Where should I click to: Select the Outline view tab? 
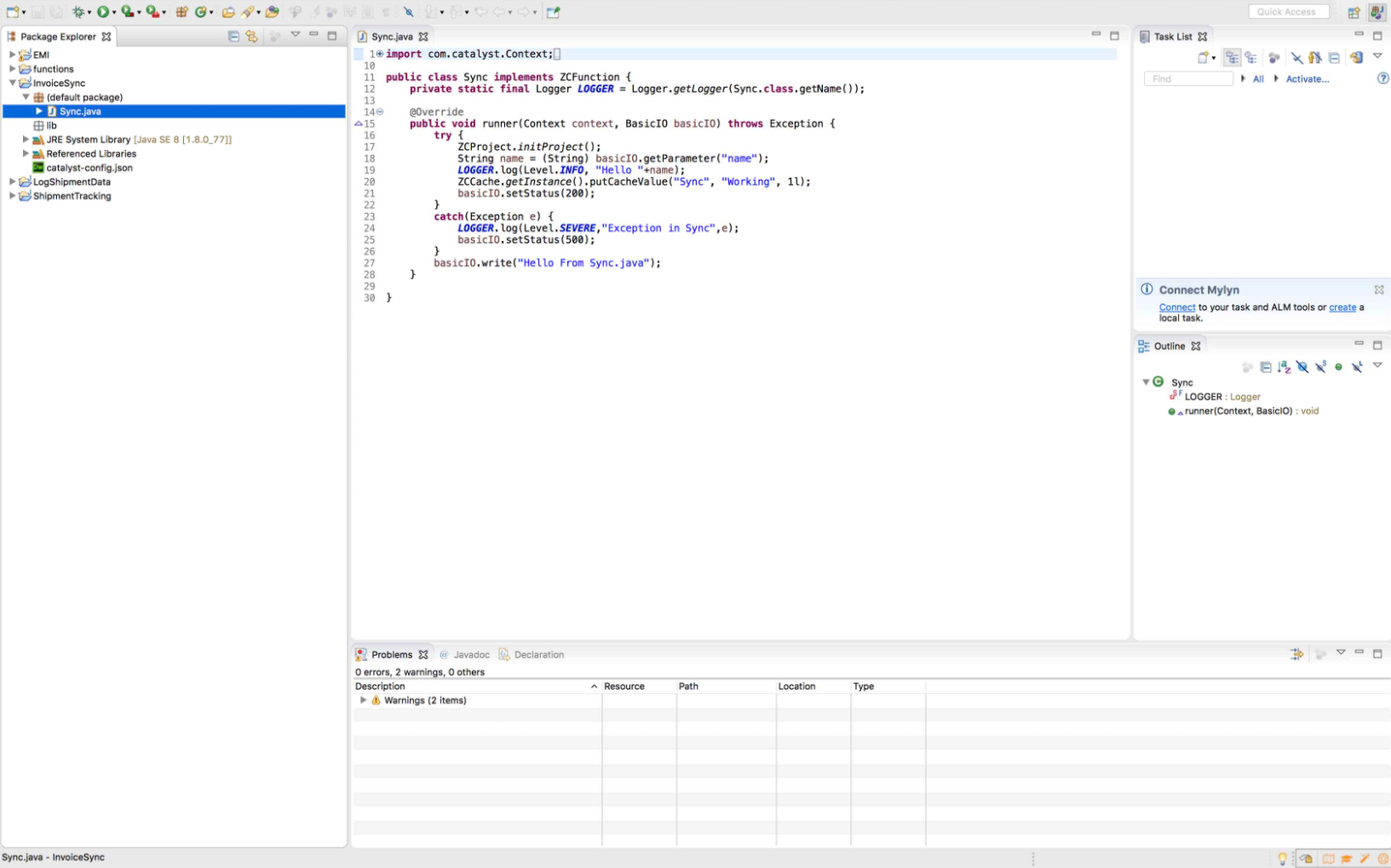tap(1169, 347)
